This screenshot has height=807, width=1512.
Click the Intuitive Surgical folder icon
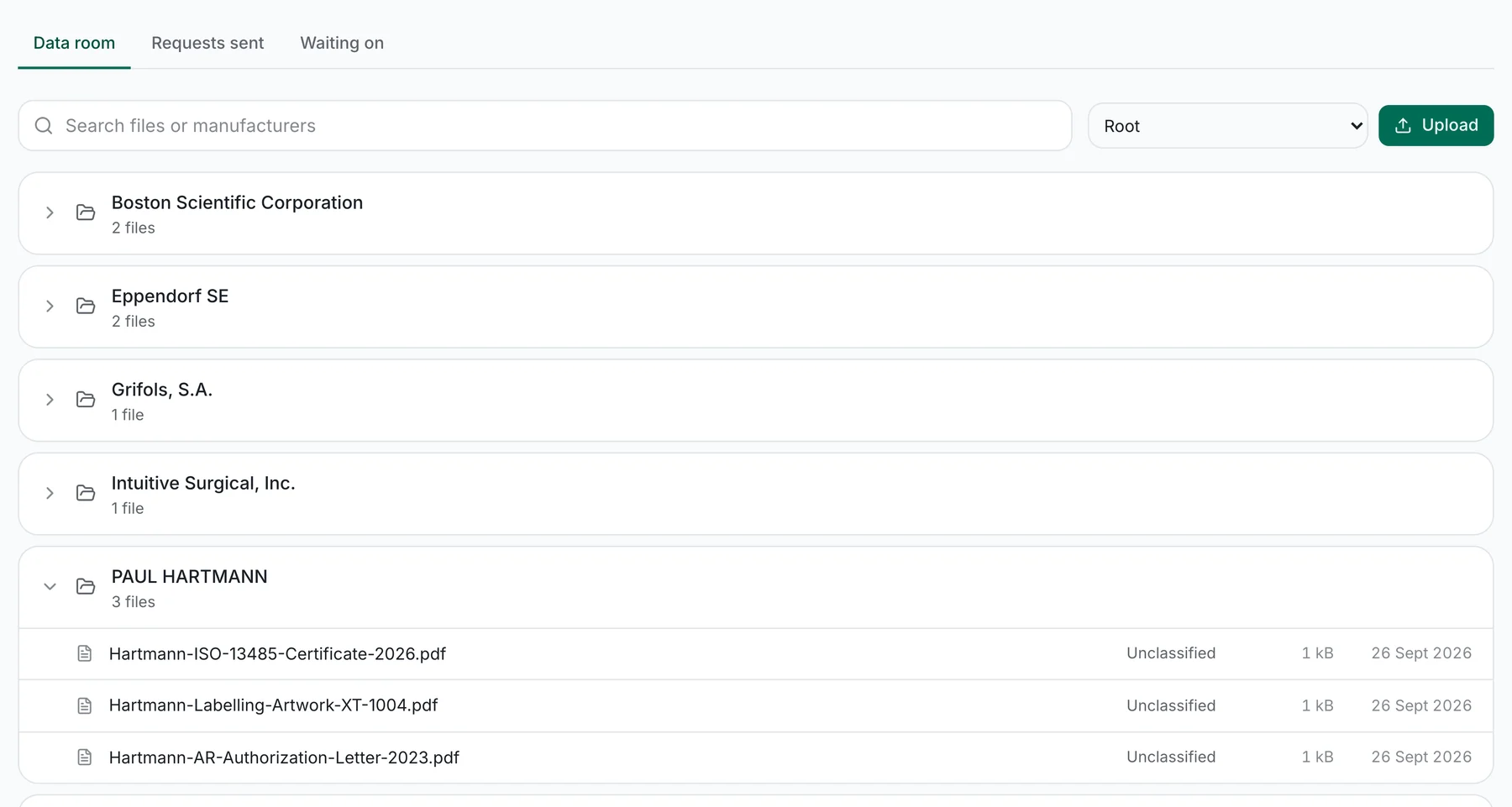(x=86, y=493)
